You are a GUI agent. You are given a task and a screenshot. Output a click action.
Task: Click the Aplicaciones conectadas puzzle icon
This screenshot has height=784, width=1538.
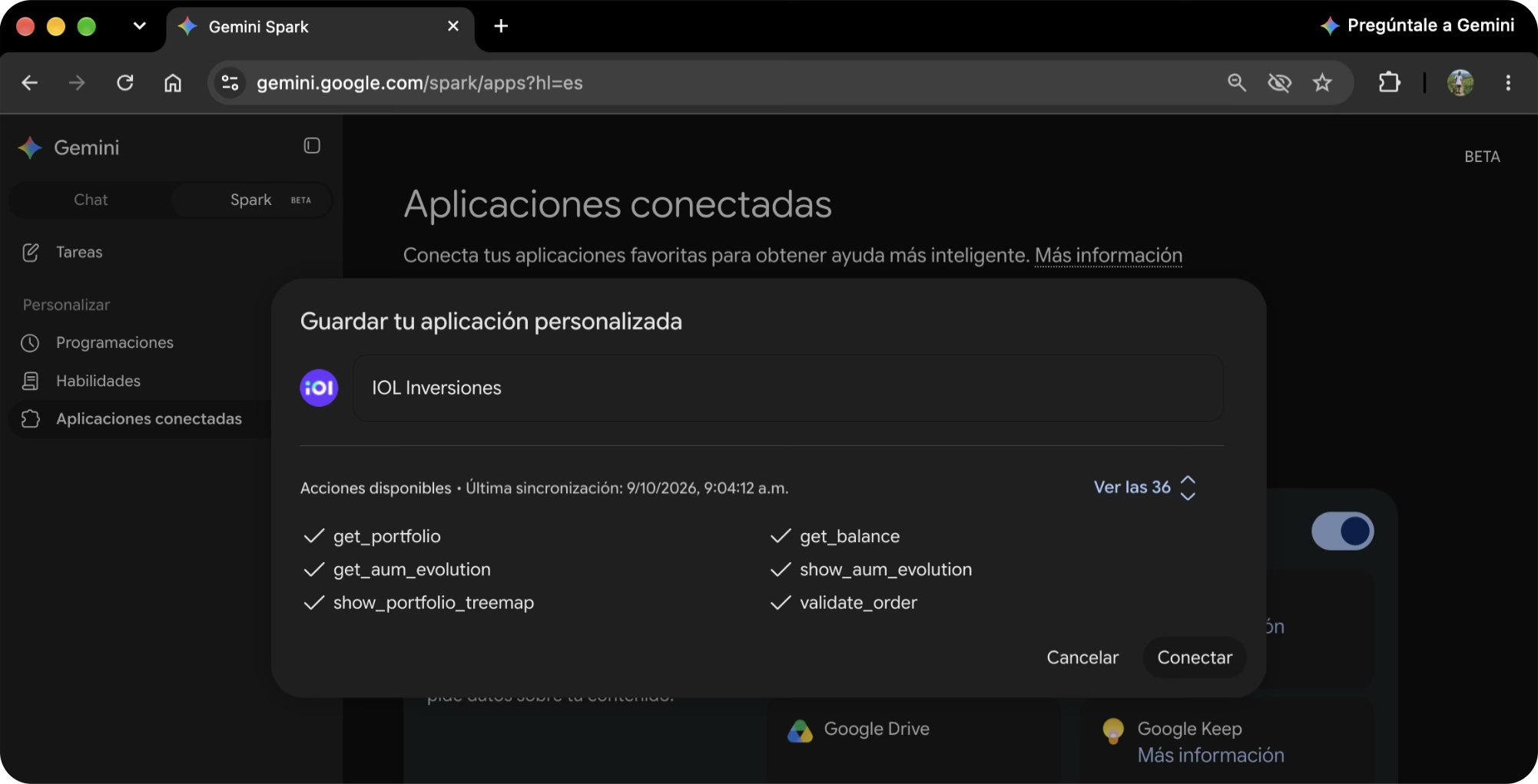point(31,418)
